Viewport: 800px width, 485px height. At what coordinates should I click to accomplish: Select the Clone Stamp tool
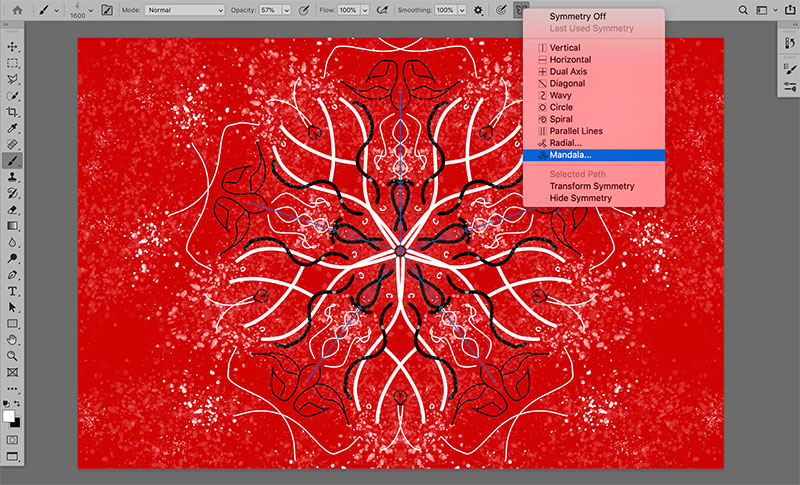(x=12, y=177)
